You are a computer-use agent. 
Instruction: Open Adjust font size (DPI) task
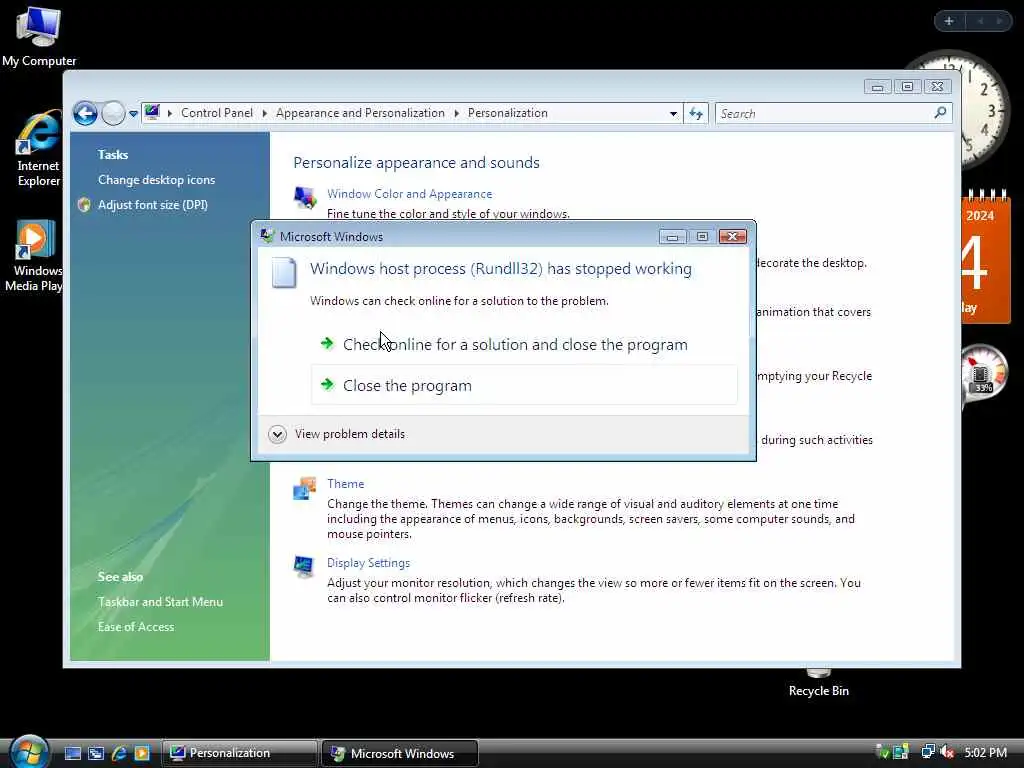click(x=153, y=204)
